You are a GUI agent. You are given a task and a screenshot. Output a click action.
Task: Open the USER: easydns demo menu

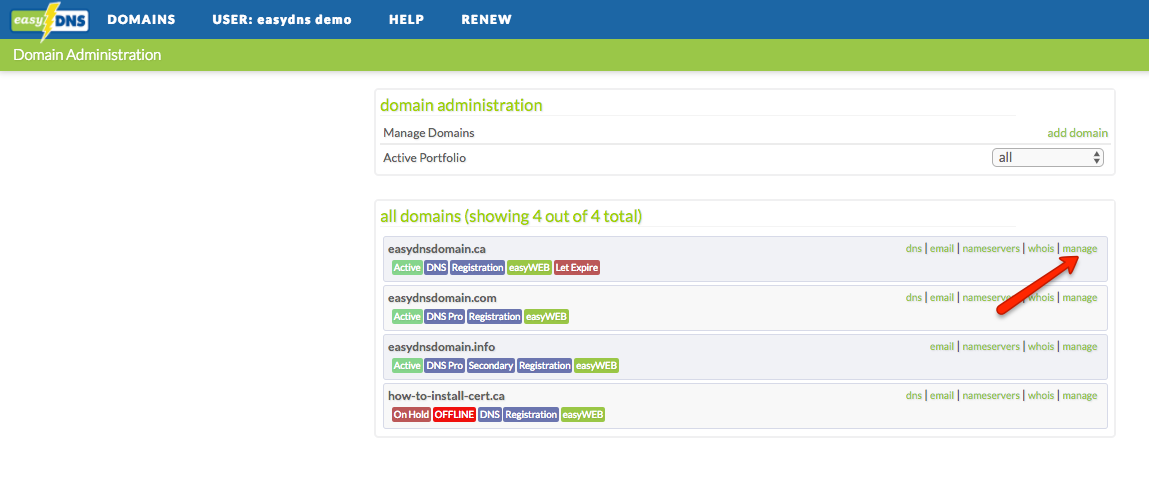282,20
